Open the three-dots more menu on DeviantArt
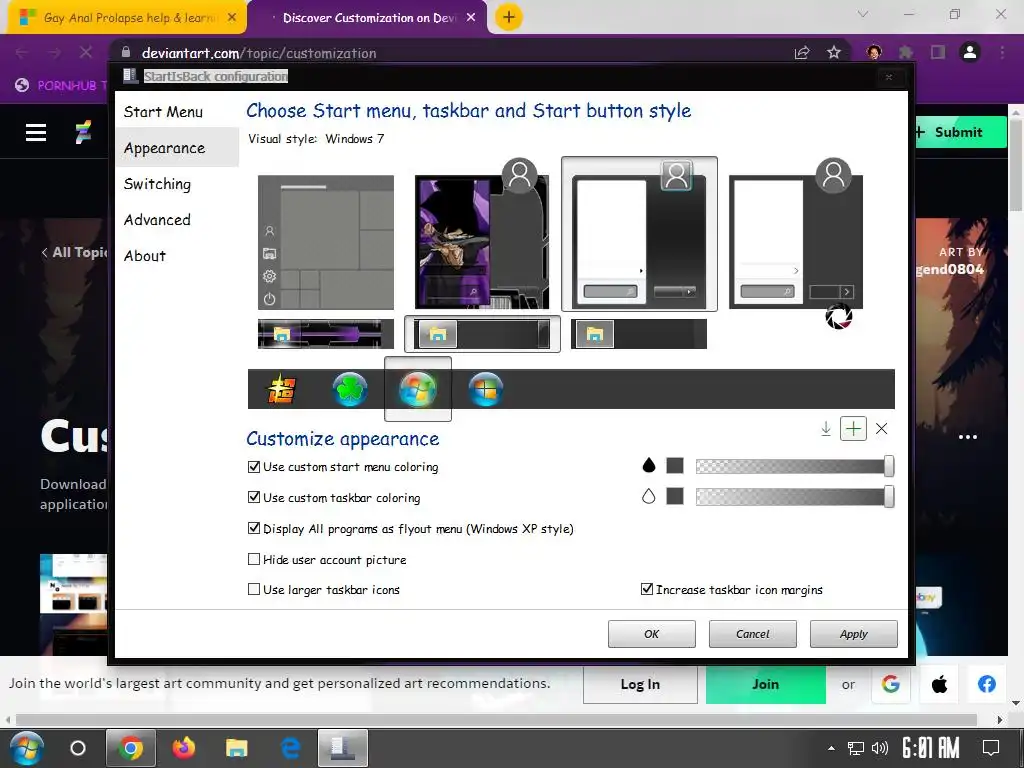Screen dimensions: 1024x768 tap(968, 437)
